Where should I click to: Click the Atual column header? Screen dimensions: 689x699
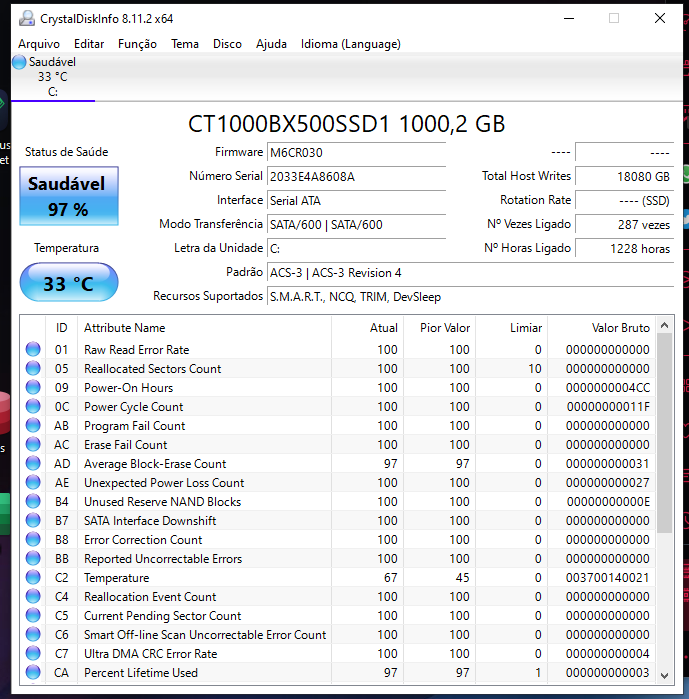pos(368,328)
